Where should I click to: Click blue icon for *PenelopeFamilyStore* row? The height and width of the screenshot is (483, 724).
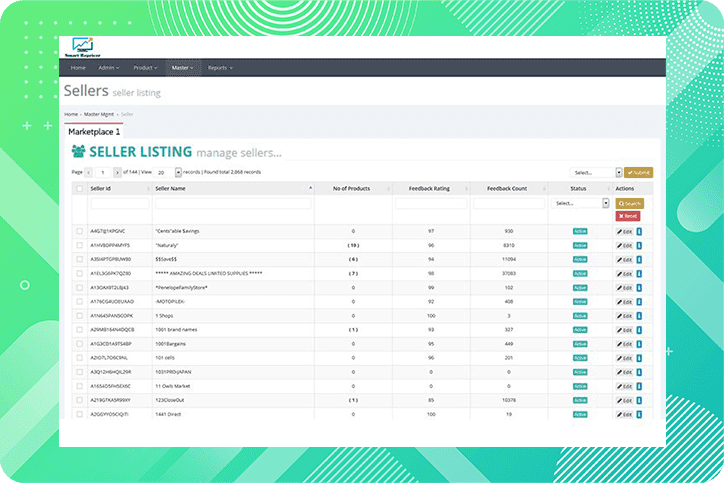[639, 288]
